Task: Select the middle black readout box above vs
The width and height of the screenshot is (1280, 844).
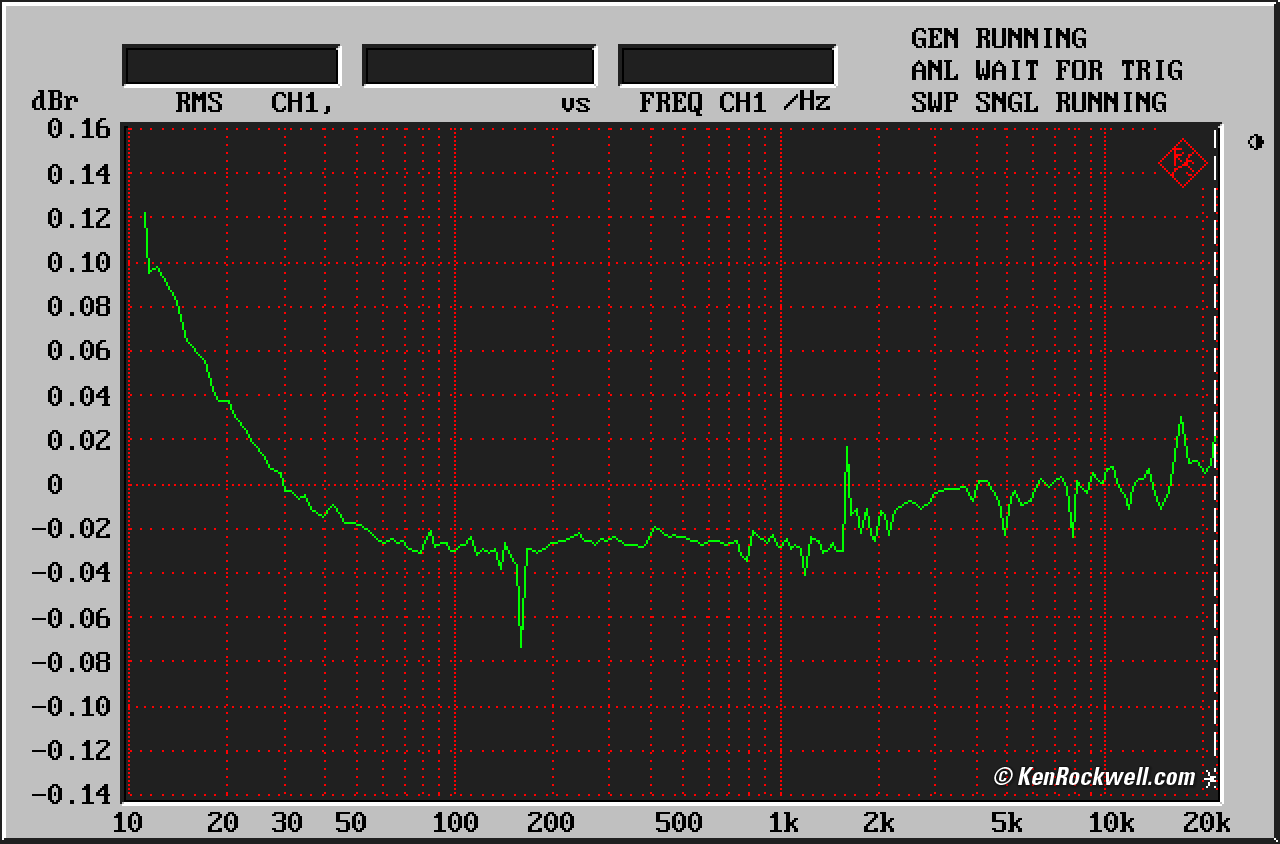Action: click(479, 66)
